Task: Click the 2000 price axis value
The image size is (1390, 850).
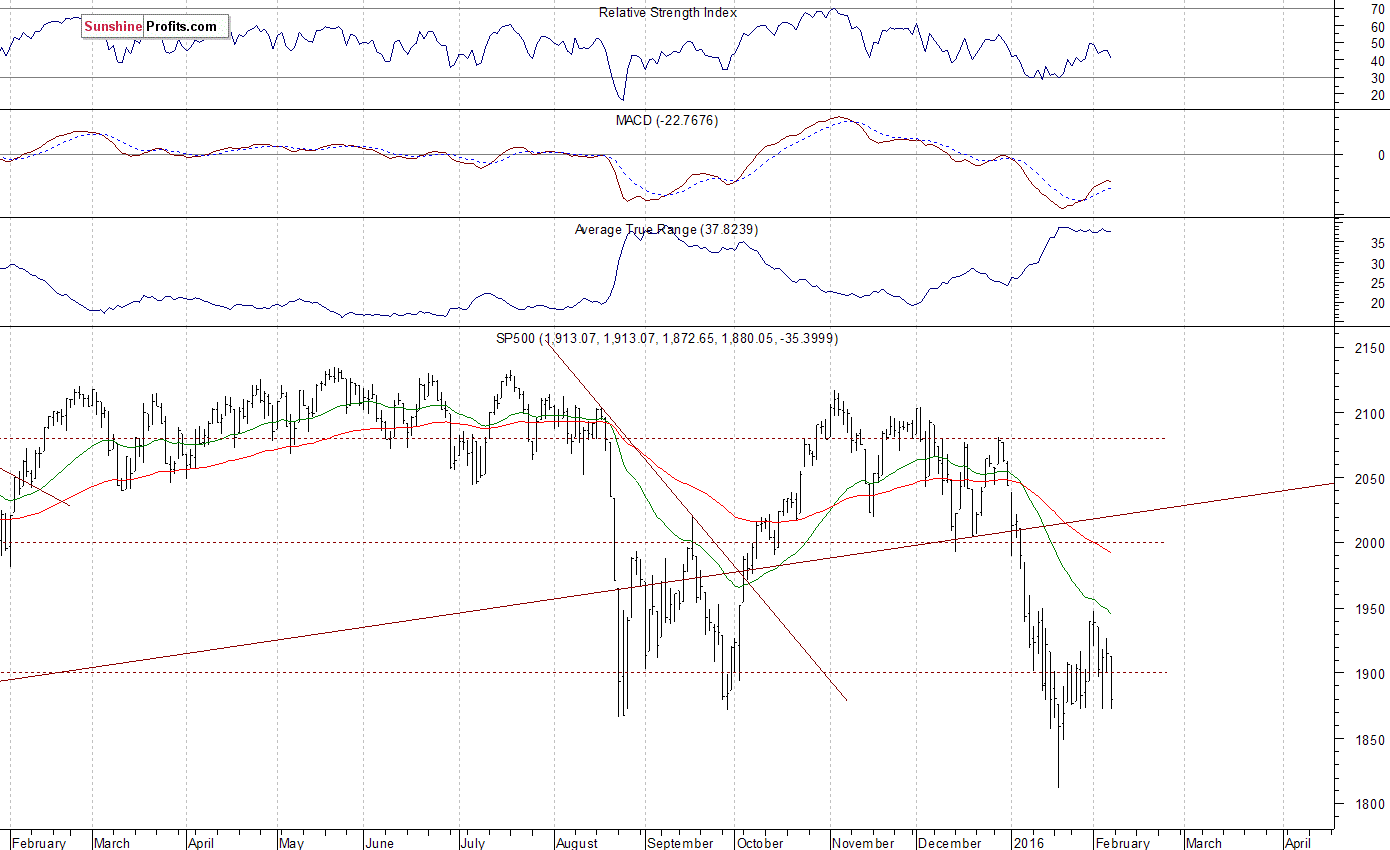Action: coord(1369,543)
